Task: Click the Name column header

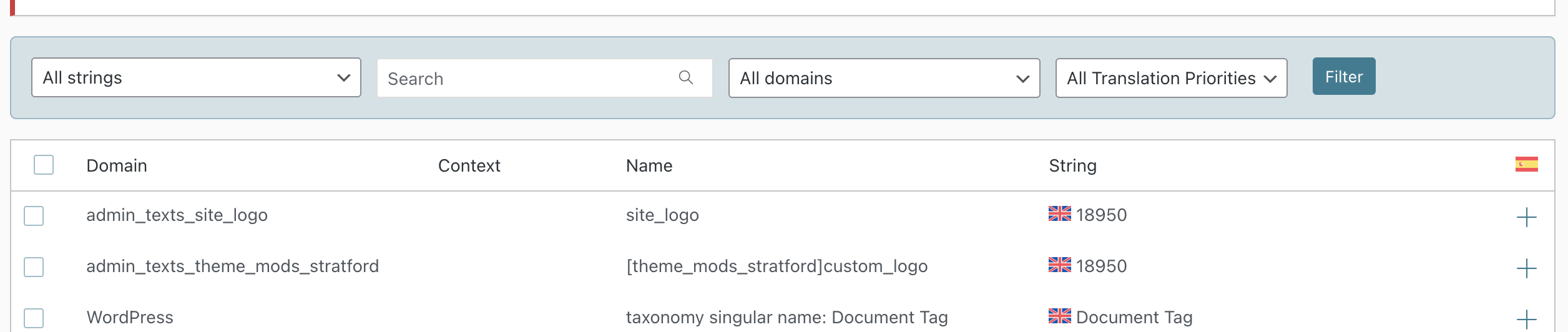Action: coord(649,165)
